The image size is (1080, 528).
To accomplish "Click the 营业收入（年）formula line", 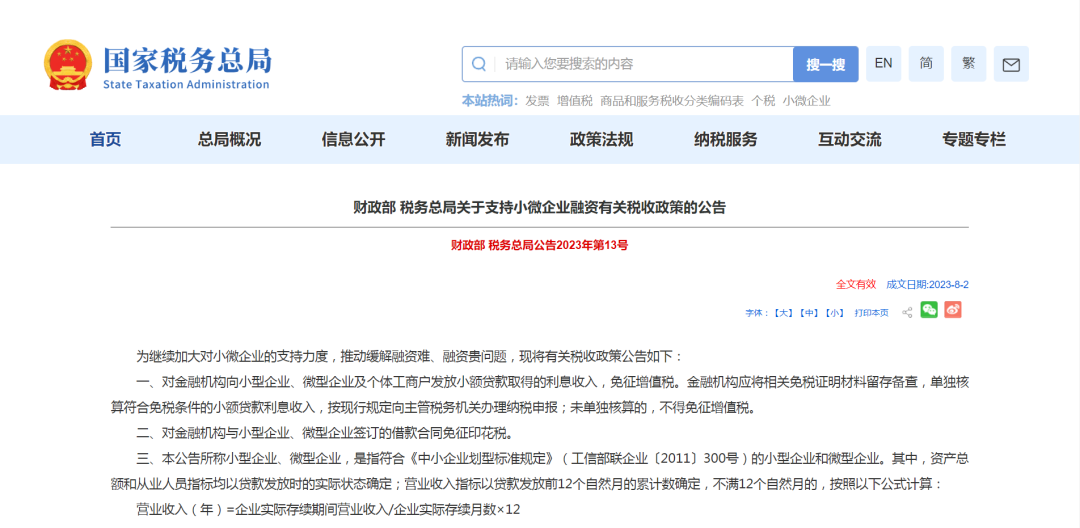I will pos(328,510).
